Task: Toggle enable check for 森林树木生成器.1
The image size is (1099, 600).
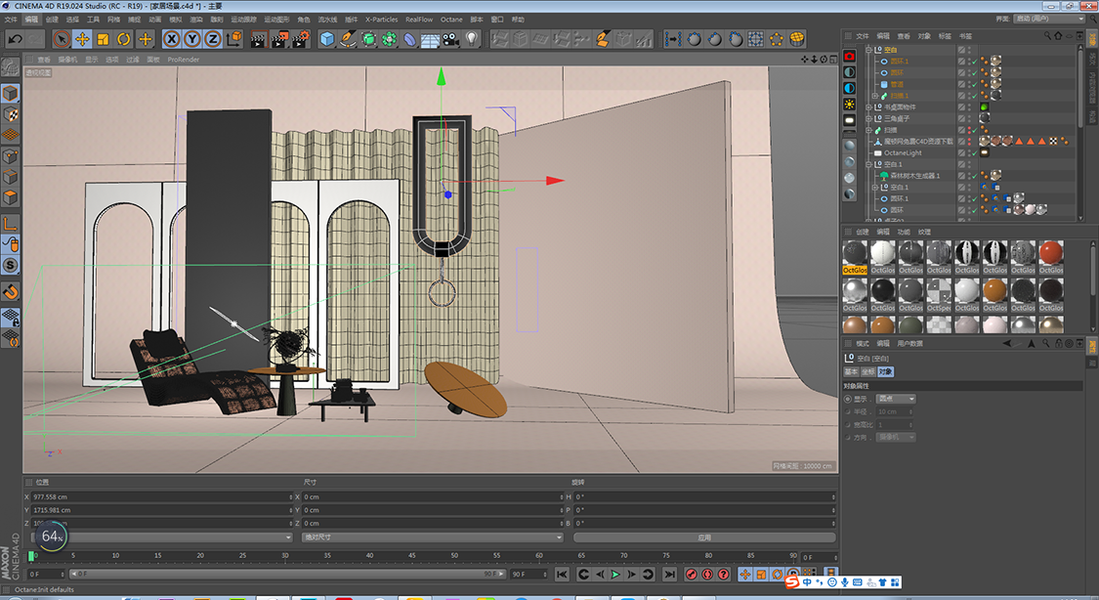Action: [974, 176]
